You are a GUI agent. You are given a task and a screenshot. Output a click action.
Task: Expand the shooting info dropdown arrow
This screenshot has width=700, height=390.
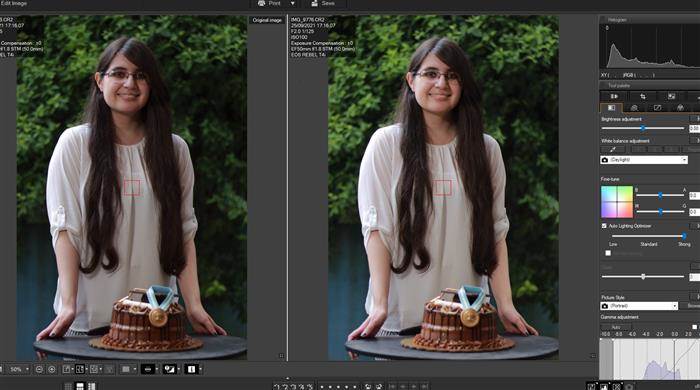pos(200,369)
